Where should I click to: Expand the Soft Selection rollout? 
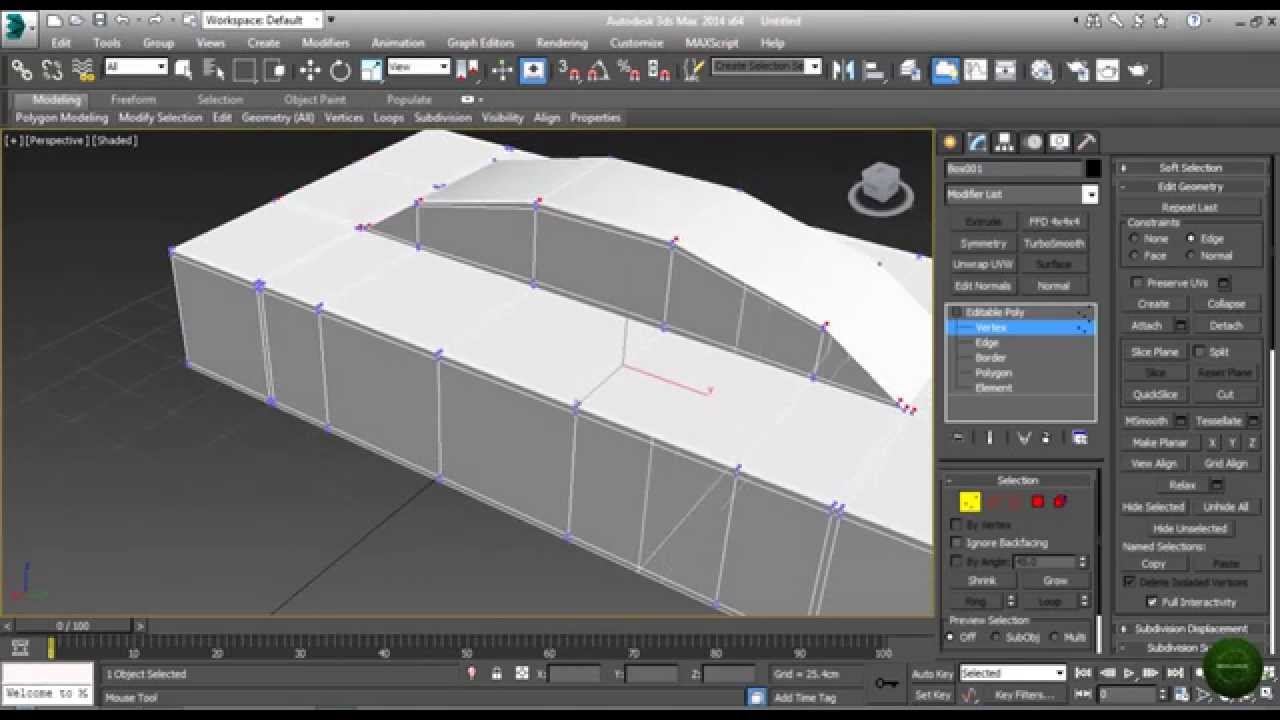pyautogui.click(x=1191, y=168)
